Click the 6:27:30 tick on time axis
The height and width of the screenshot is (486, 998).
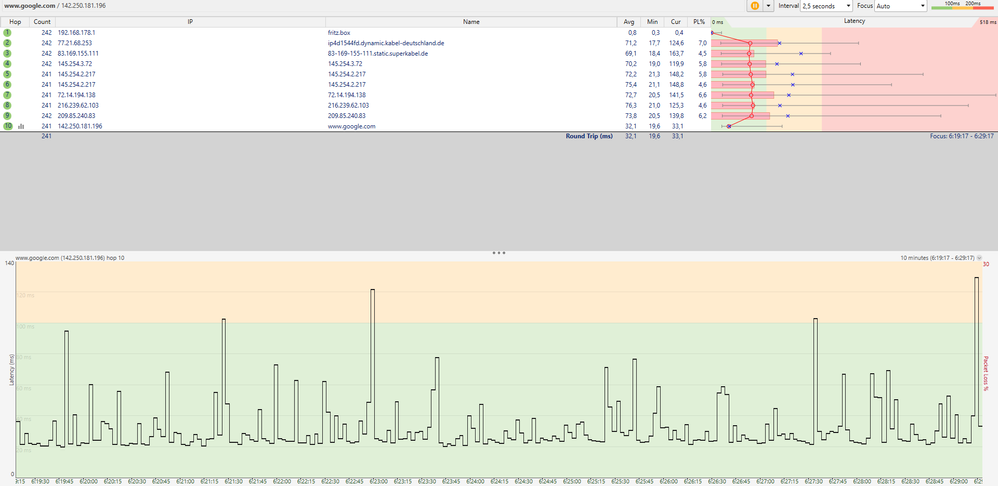click(x=815, y=482)
